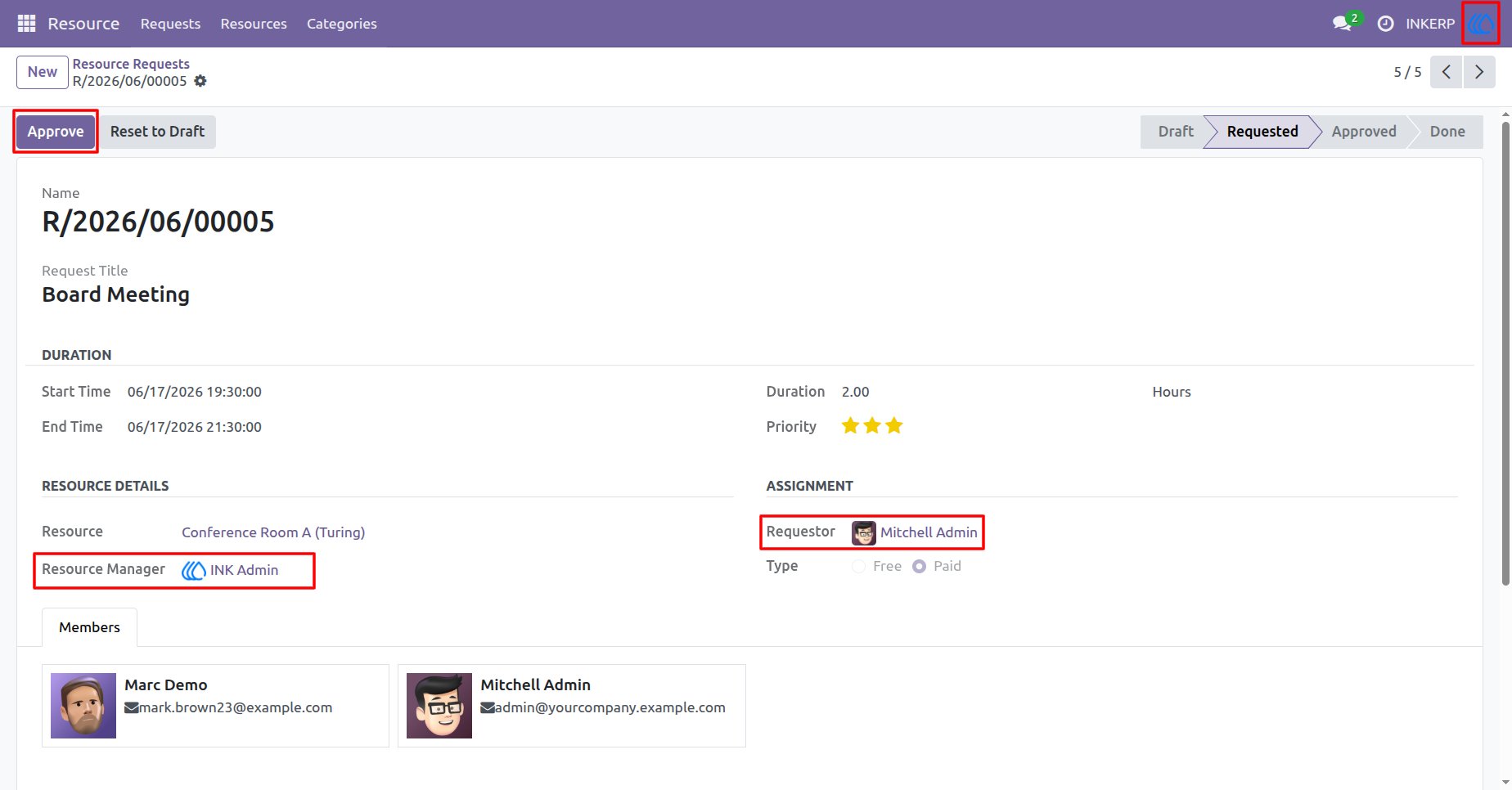Click the Approve button
The height and width of the screenshot is (790, 1512).
pyautogui.click(x=56, y=132)
